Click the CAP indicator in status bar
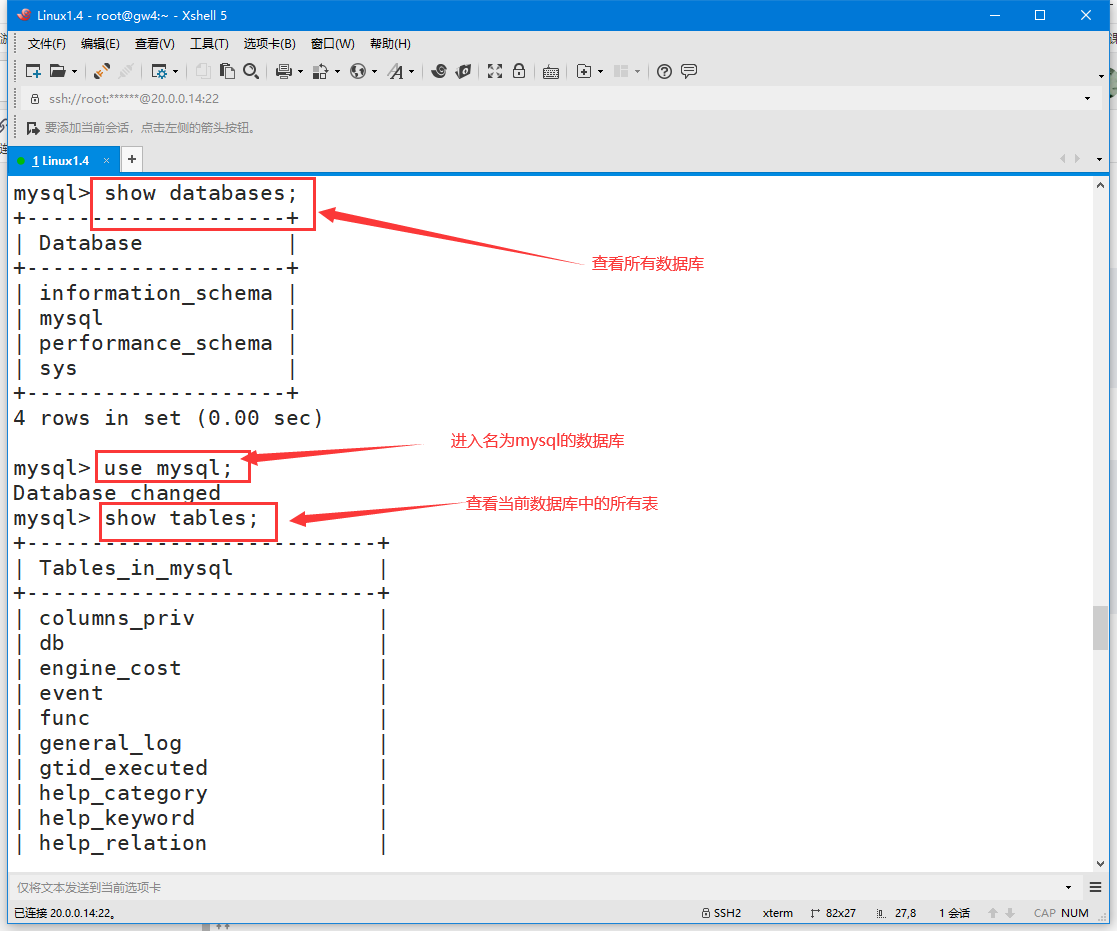Viewport: 1117px width, 931px height. pos(1044,912)
